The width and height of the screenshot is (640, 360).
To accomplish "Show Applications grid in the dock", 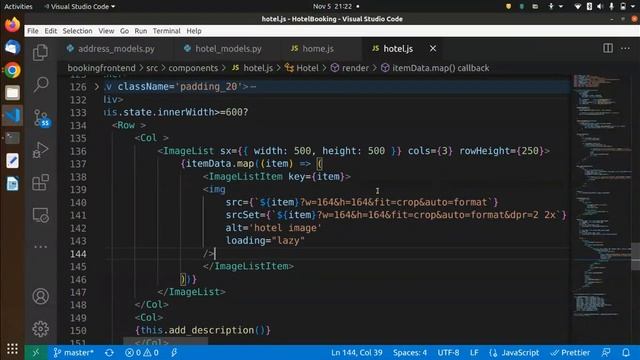I will (x=12, y=349).
